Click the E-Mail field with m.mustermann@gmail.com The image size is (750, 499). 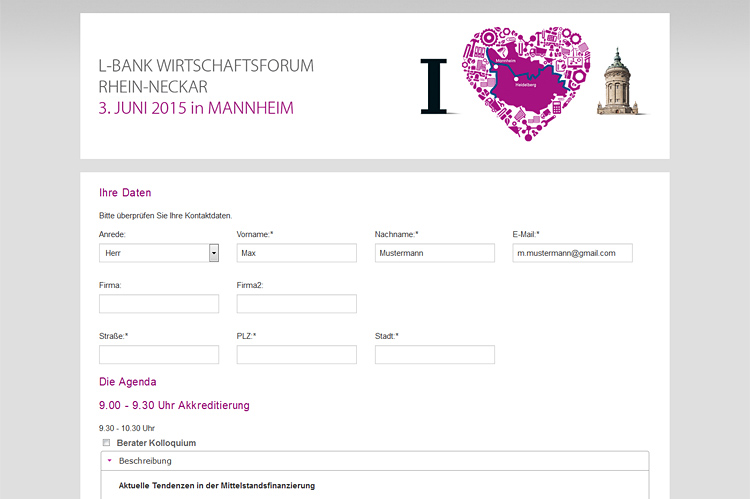coord(573,253)
